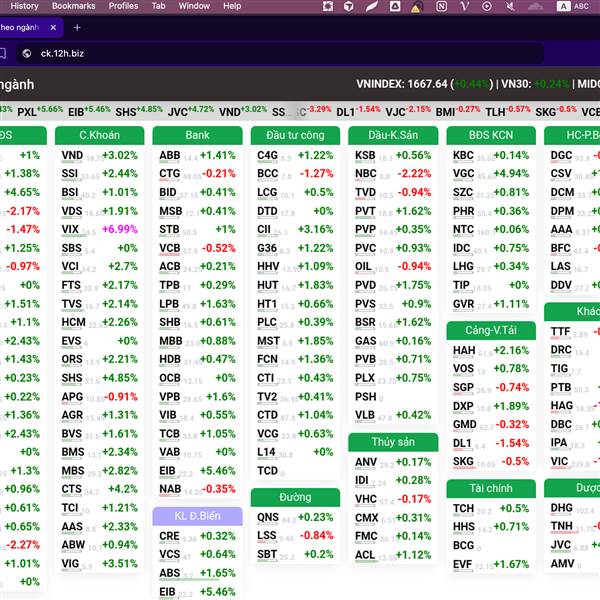The image size is (600, 600).
Task: Select PLX in the Dầu-K.Sản column
Action: 393,378
